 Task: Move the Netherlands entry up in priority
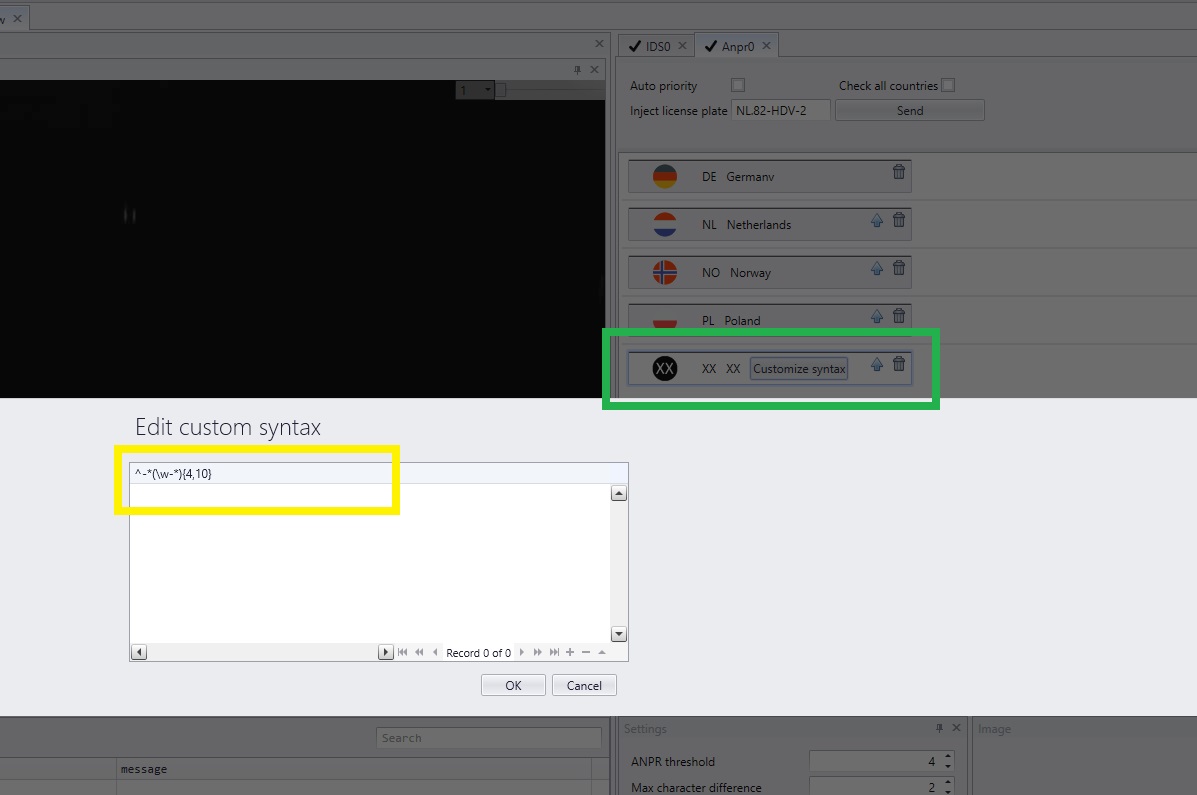(877, 221)
